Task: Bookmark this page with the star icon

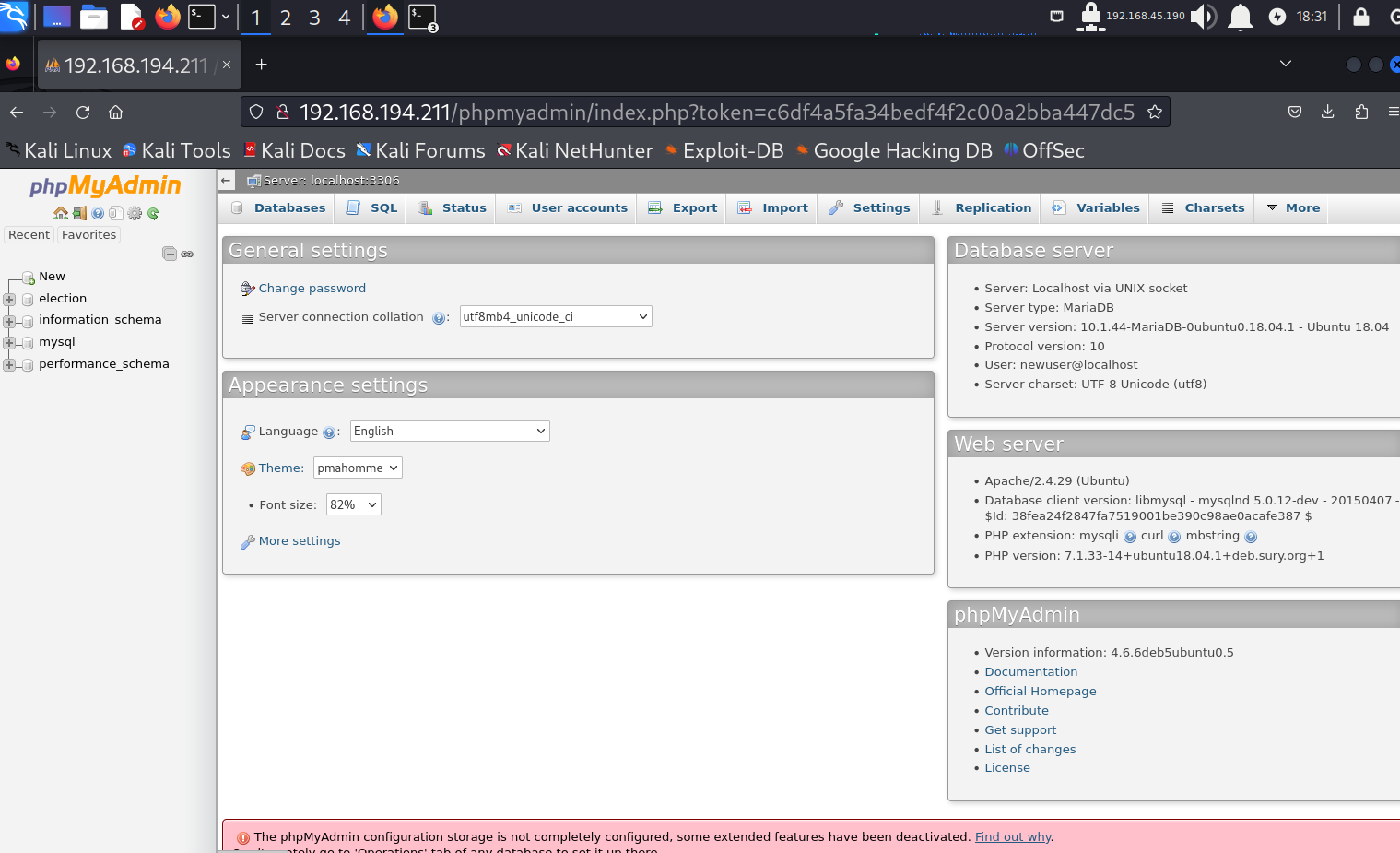Action: coord(1155,113)
